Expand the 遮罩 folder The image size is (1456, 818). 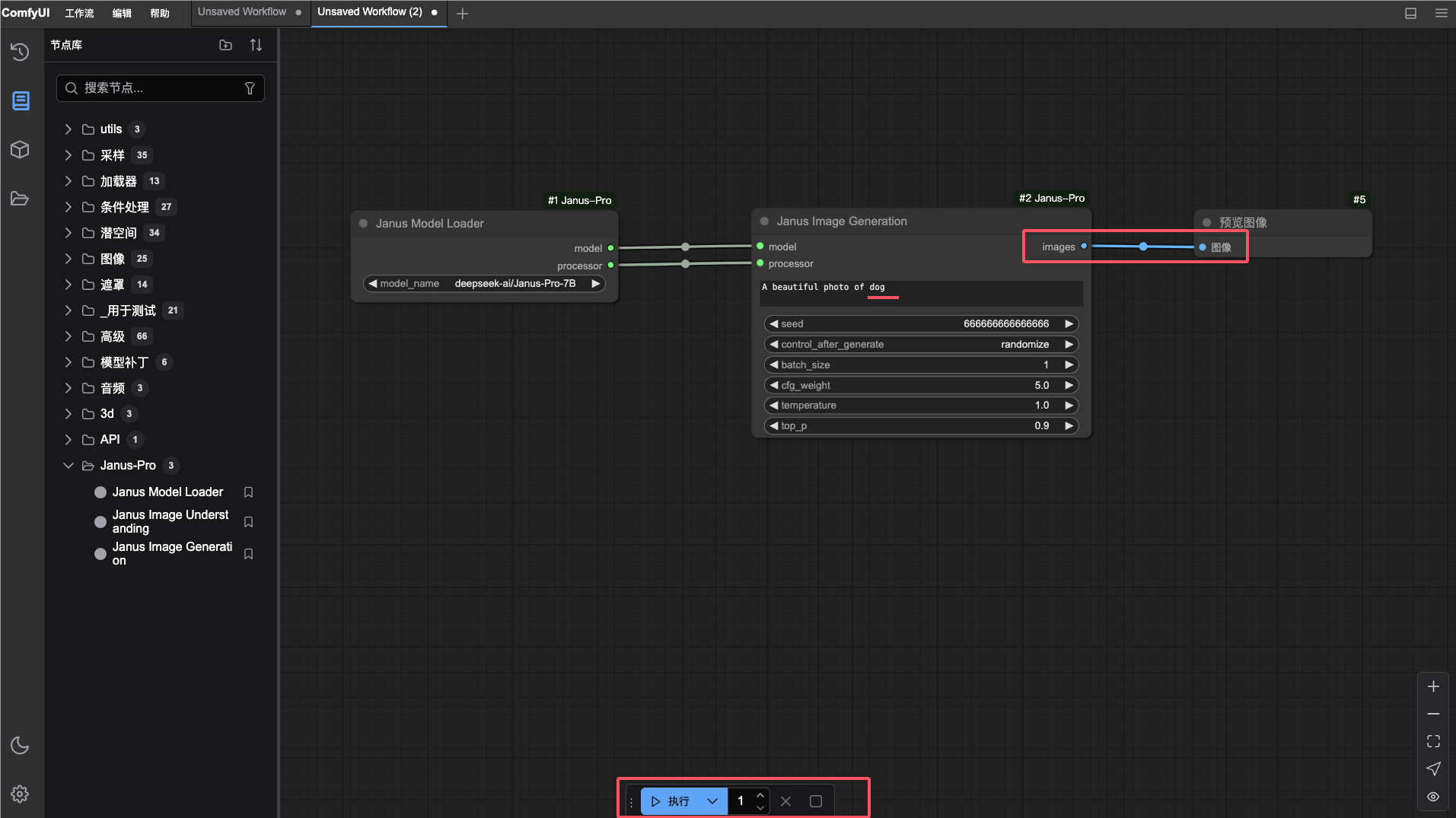68,285
